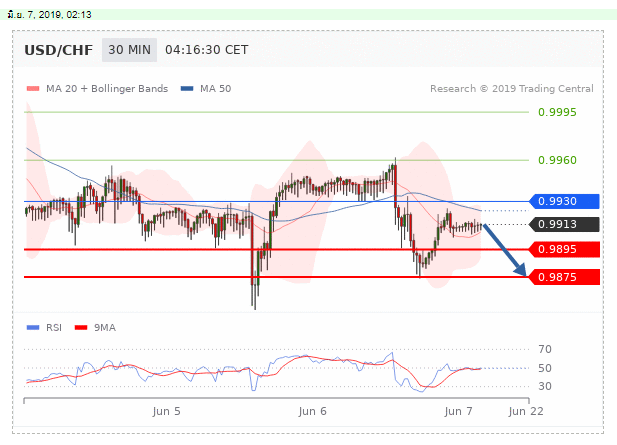
Task: Click the 0.9960 resistance level label
Action: 557,160
